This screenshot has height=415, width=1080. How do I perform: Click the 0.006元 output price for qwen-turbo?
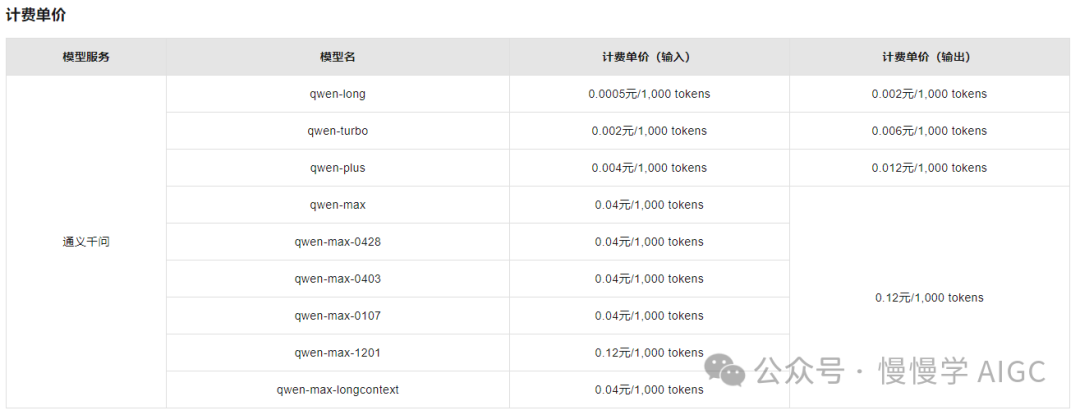(928, 131)
